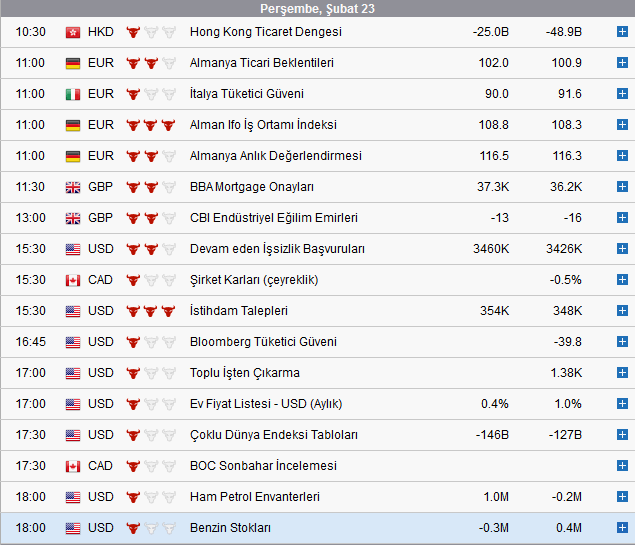Click the US flag on Benzin Stokları row

73,528
